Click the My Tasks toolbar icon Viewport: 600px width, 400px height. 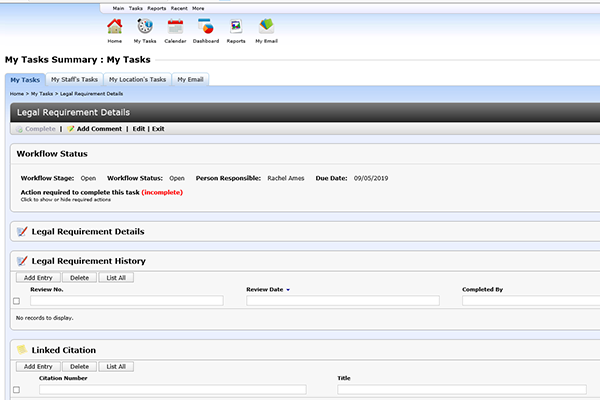[x=145, y=27]
